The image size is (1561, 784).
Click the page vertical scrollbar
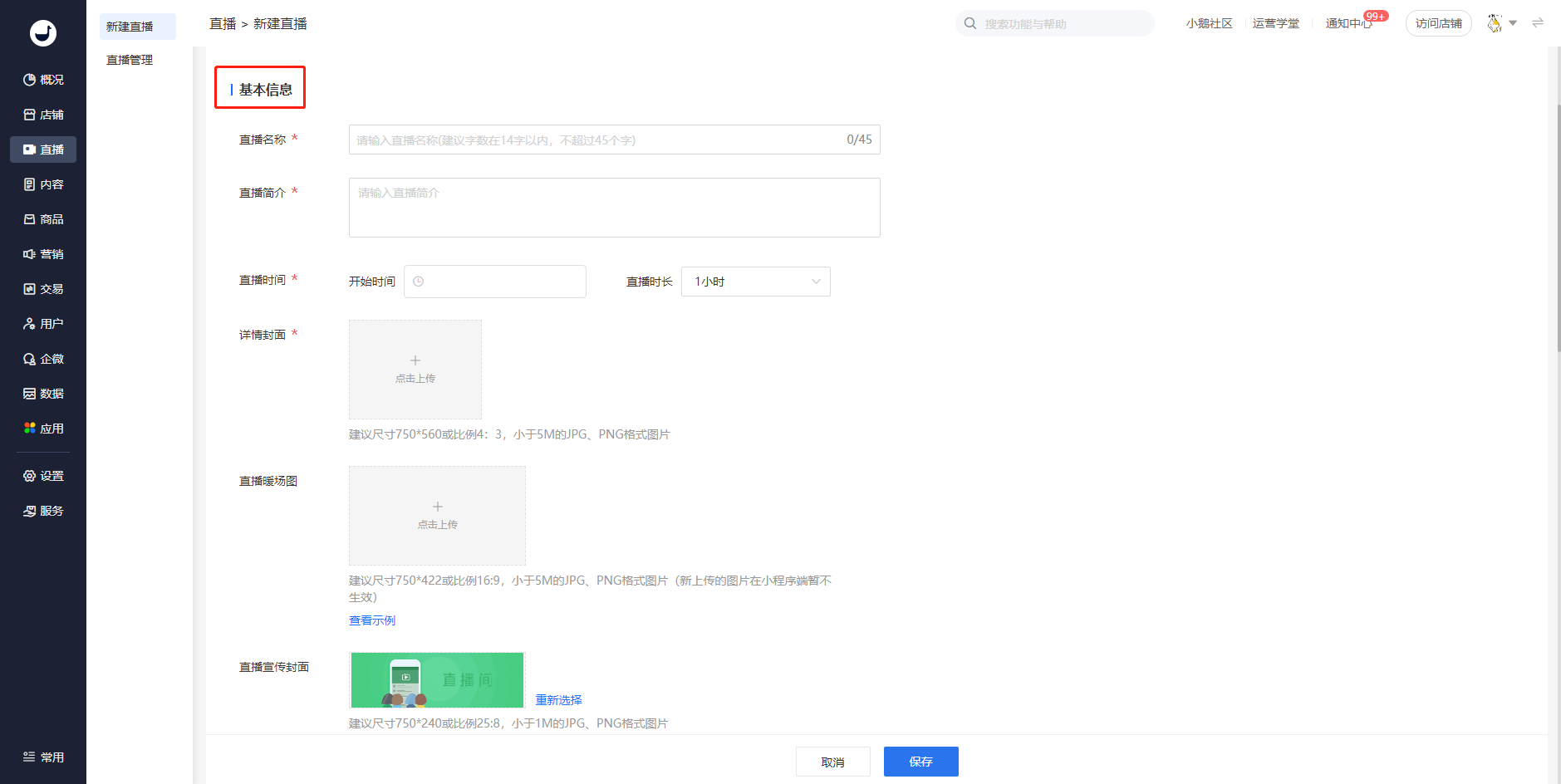point(1558,228)
